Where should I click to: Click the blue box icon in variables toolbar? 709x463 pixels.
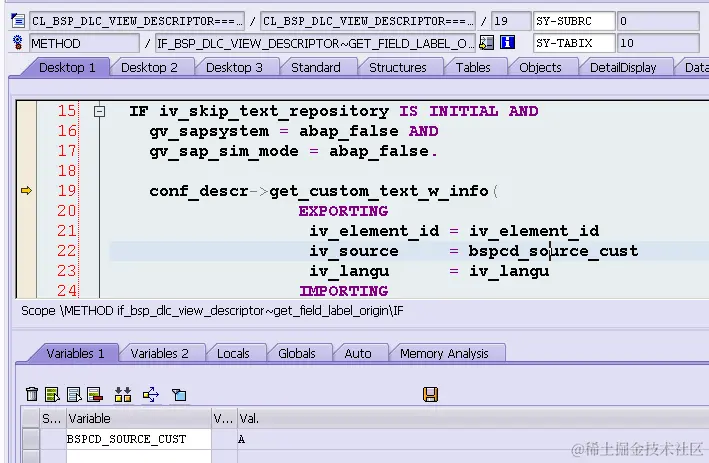coord(179,395)
